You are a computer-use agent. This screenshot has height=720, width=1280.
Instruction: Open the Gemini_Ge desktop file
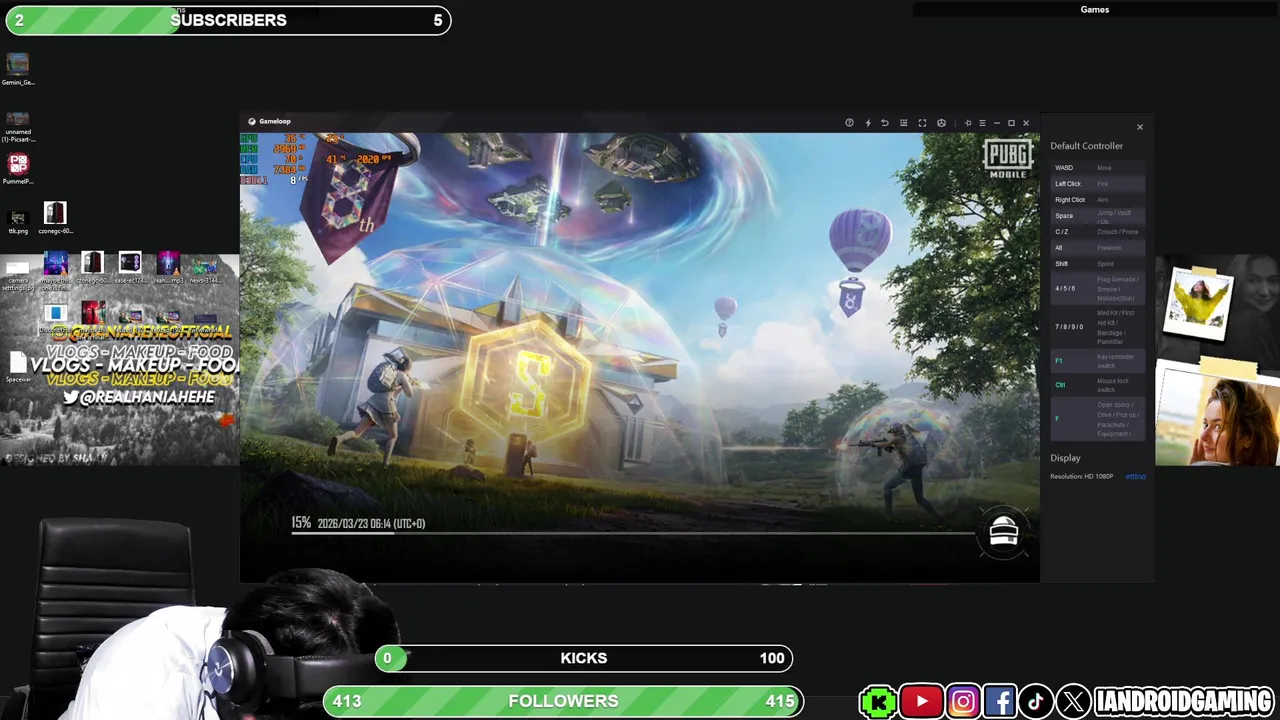[18, 70]
